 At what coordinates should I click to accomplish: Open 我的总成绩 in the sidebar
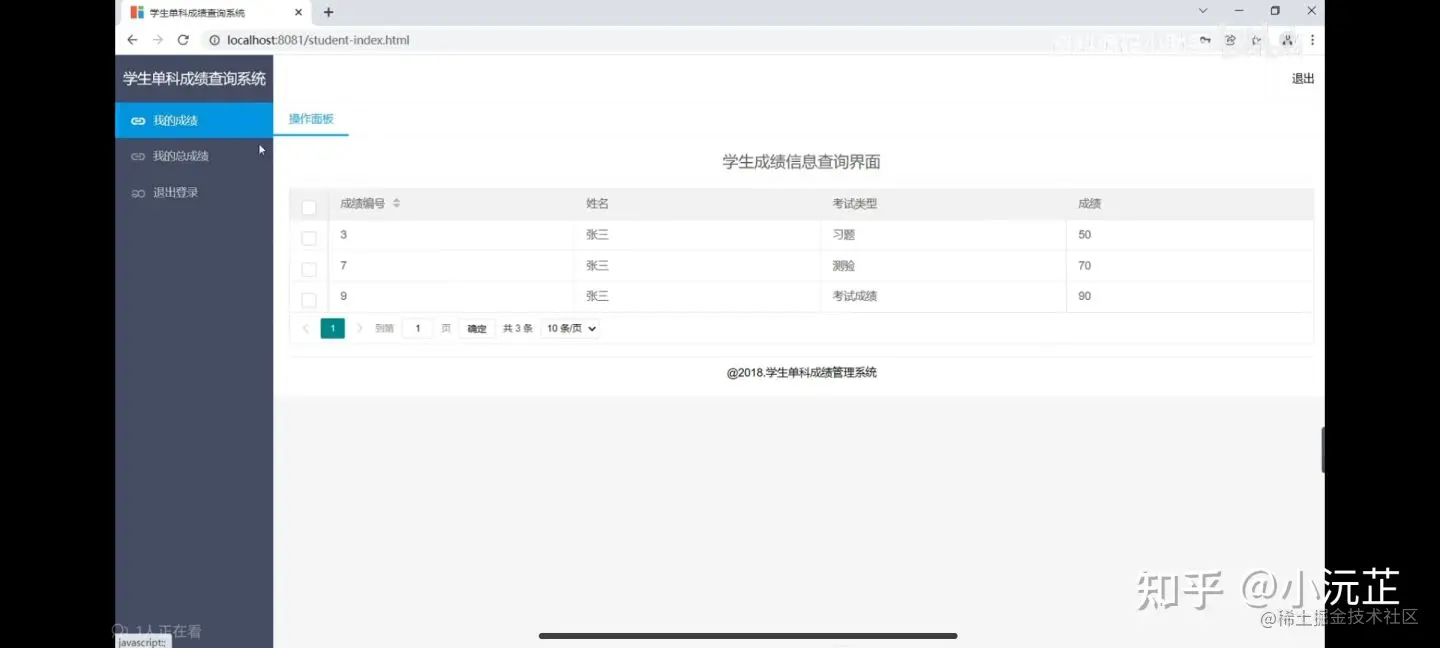pyautogui.click(x=194, y=156)
